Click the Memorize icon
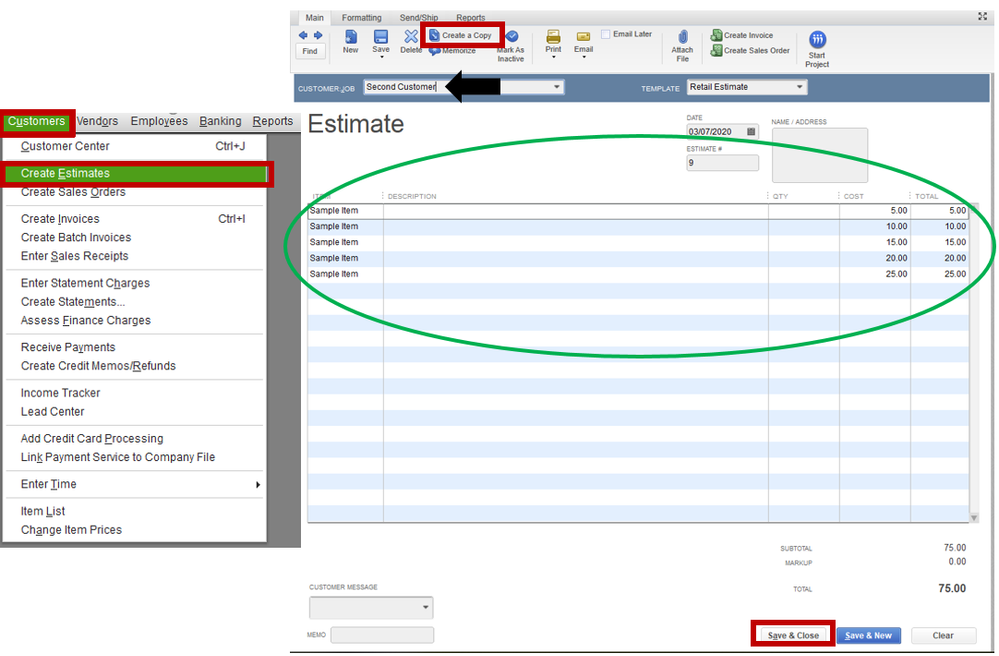The height and width of the screenshot is (656, 999). click(x=435, y=50)
